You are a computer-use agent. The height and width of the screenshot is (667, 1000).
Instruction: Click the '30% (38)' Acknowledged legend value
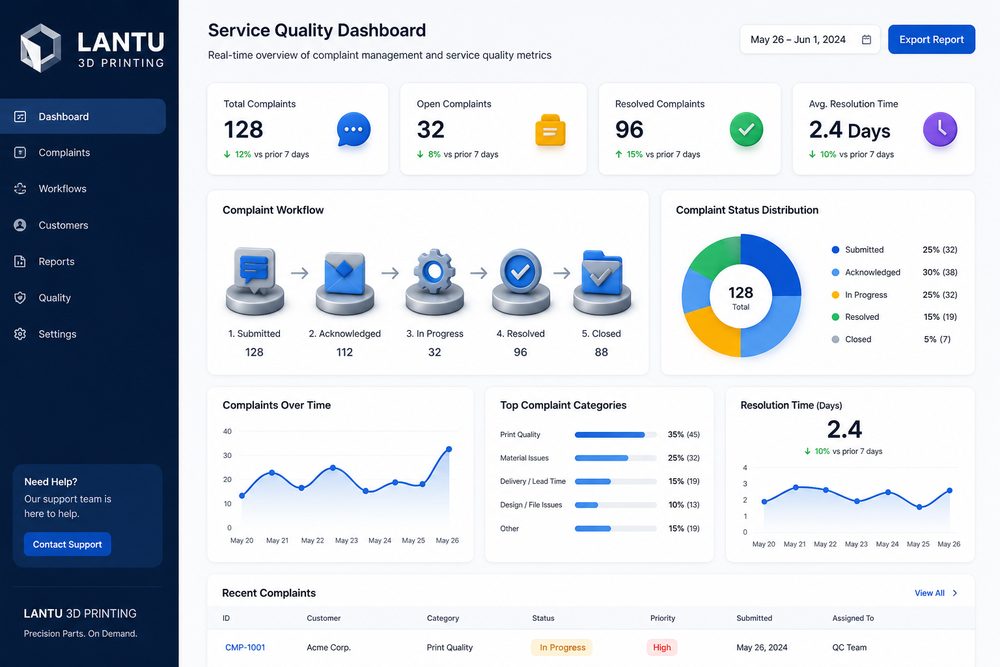pyautogui.click(x=939, y=272)
